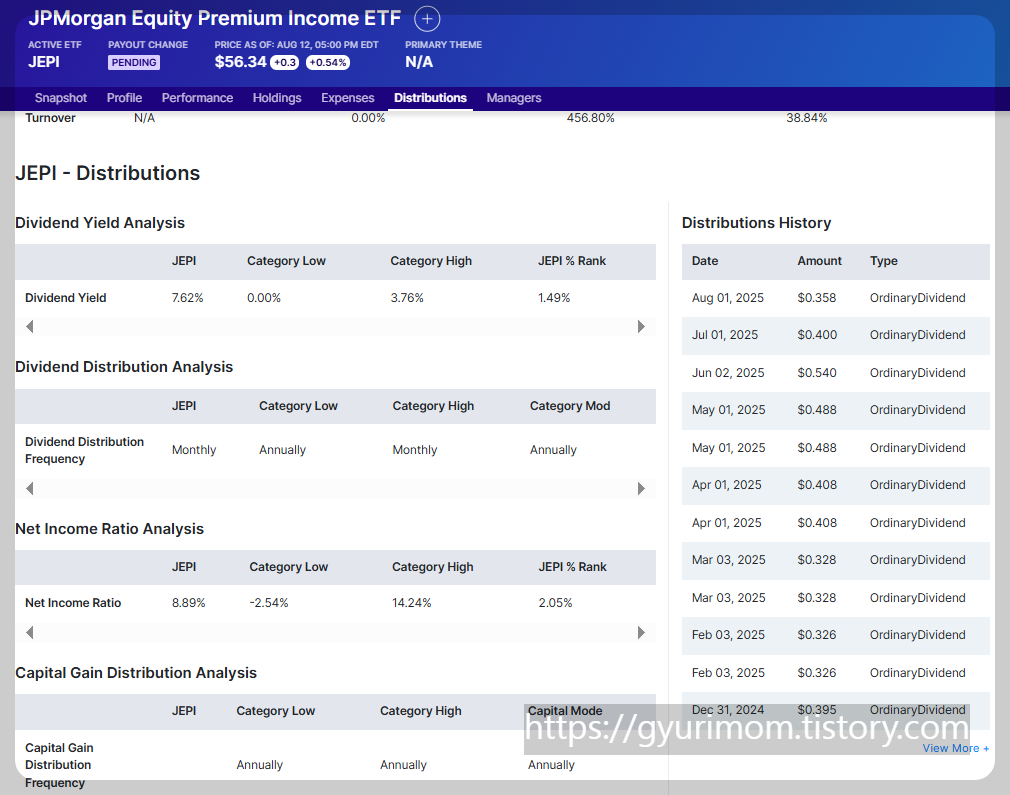The width and height of the screenshot is (1010, 795).
Task: Click the 456.80% turnover value
Action: point(591,118)
